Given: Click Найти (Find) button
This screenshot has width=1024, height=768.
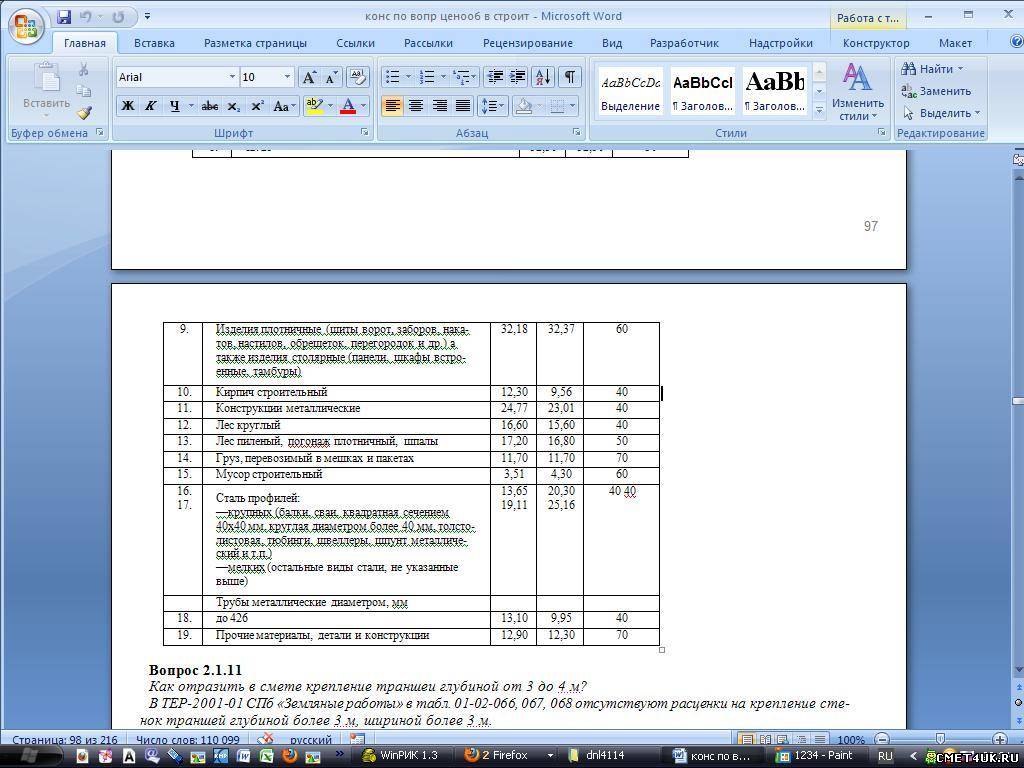Looking at the screenshot, I should pos(931,69).
